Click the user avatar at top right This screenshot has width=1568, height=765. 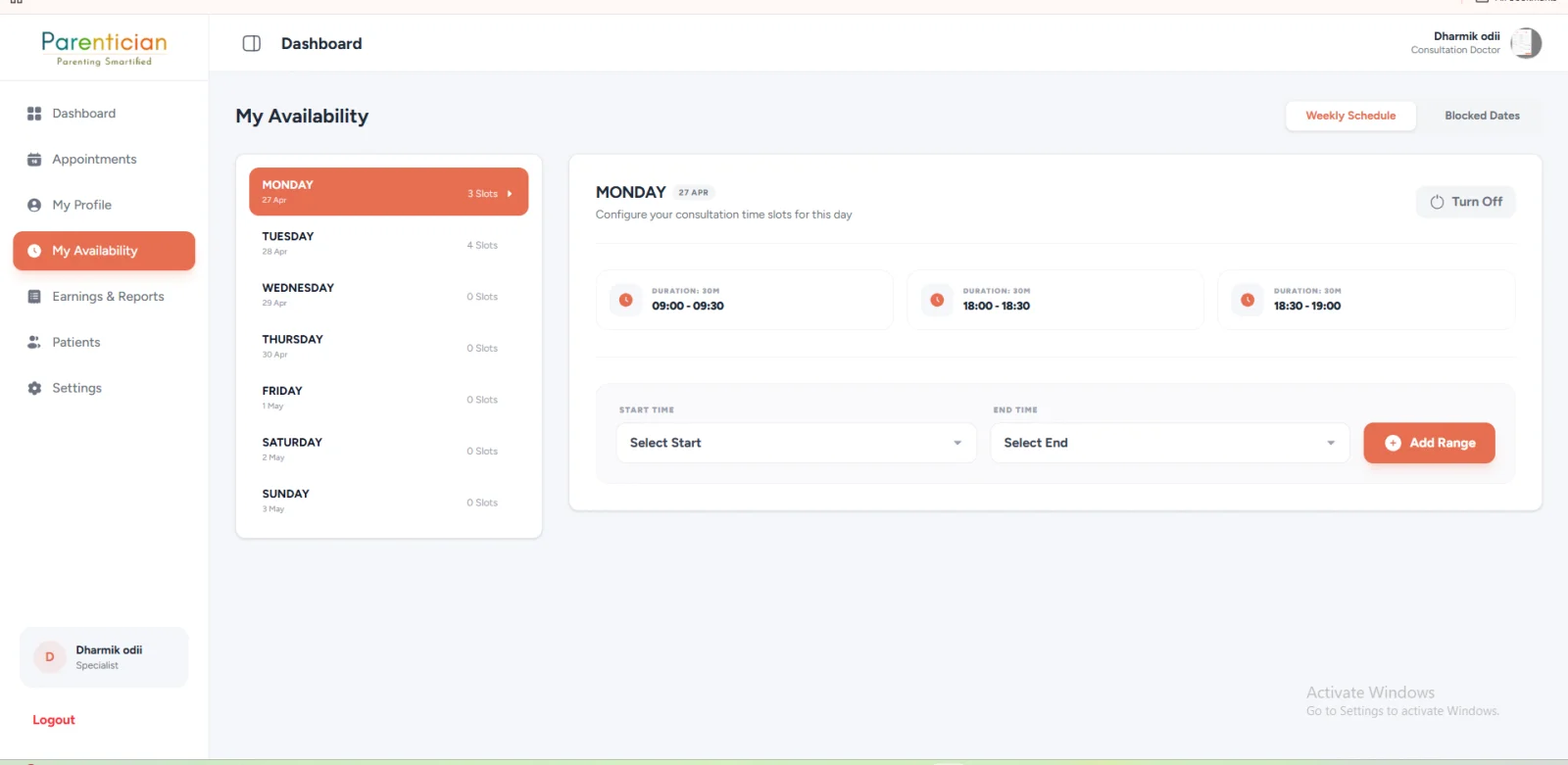(1526, 43)
